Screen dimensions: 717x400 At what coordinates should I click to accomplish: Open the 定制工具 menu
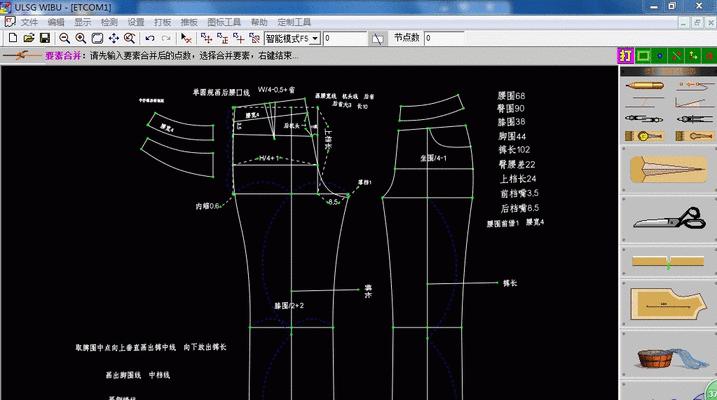coord(294,22)
